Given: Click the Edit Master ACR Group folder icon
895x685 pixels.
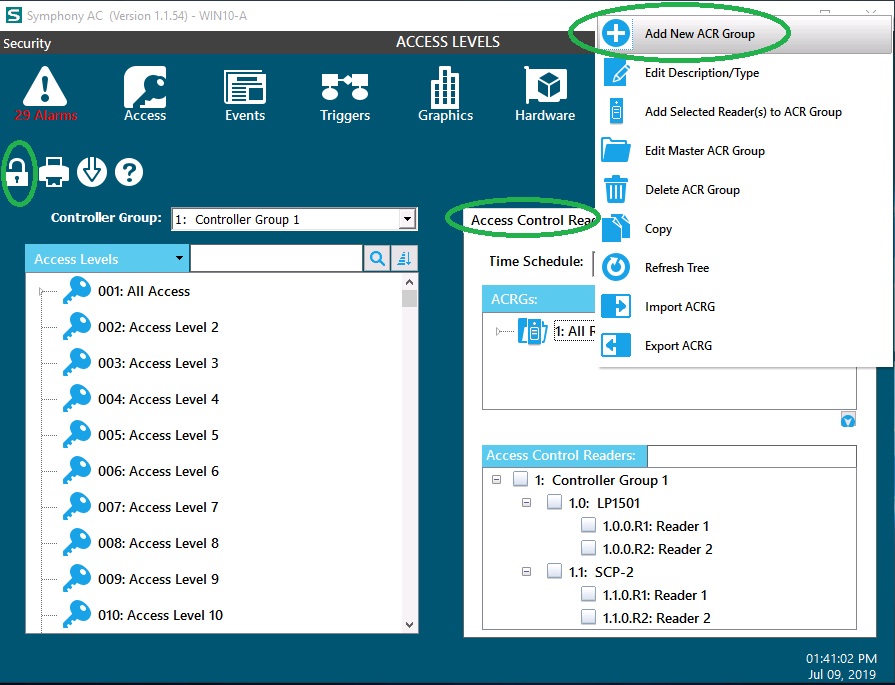Looking at the screenshot, I should [x=616, y=151].
